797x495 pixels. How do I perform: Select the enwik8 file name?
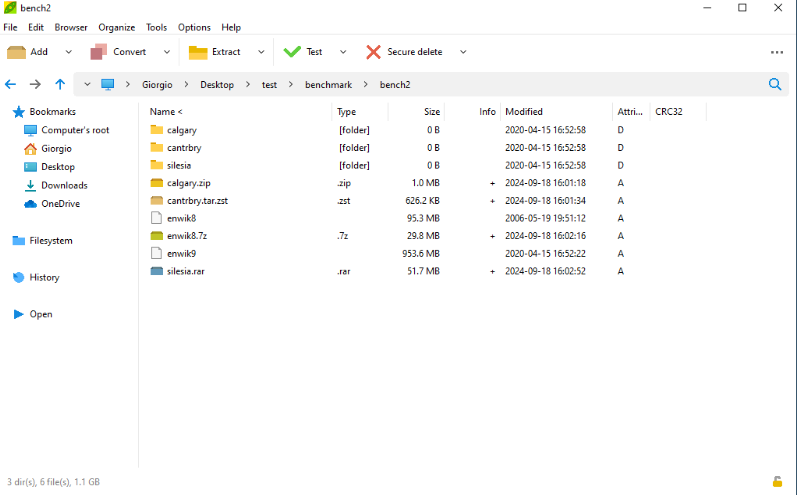181,219
